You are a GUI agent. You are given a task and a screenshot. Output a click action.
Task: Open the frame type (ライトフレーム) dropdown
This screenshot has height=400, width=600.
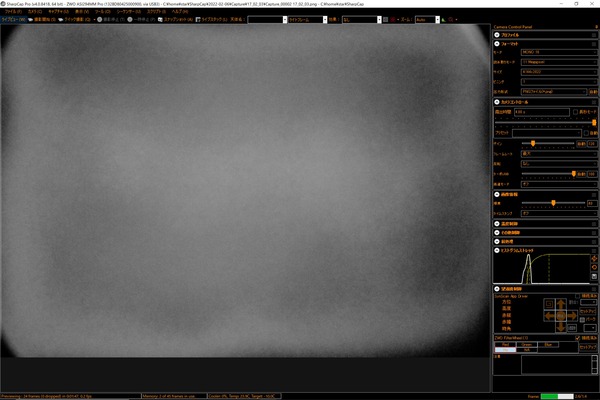tap(325, 20)
